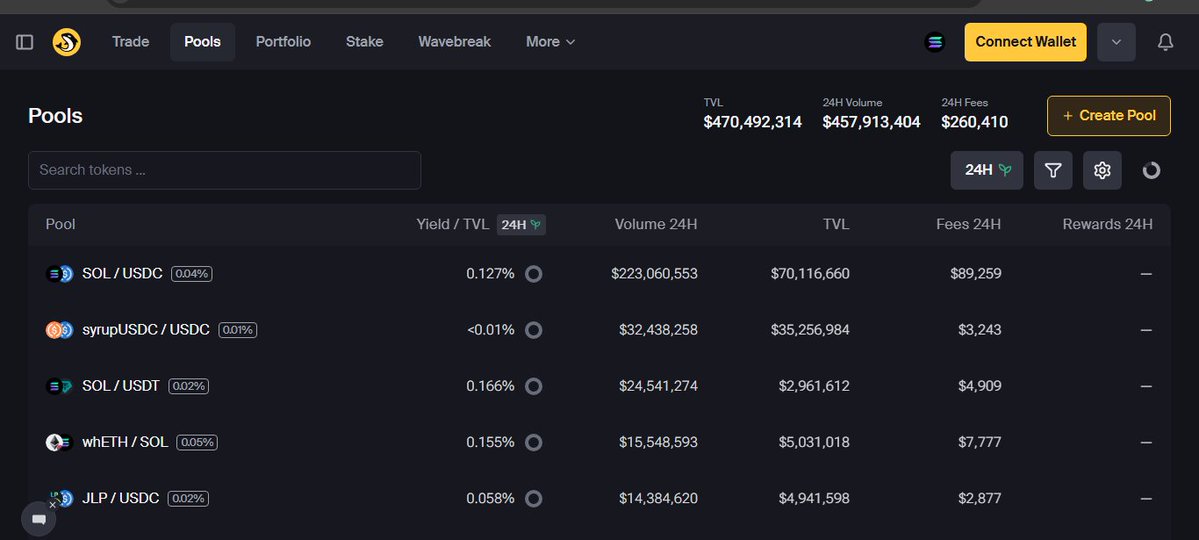The image size is (1199, 540).
Task: Open pool list settings gear
Action: click(1102, 170)
